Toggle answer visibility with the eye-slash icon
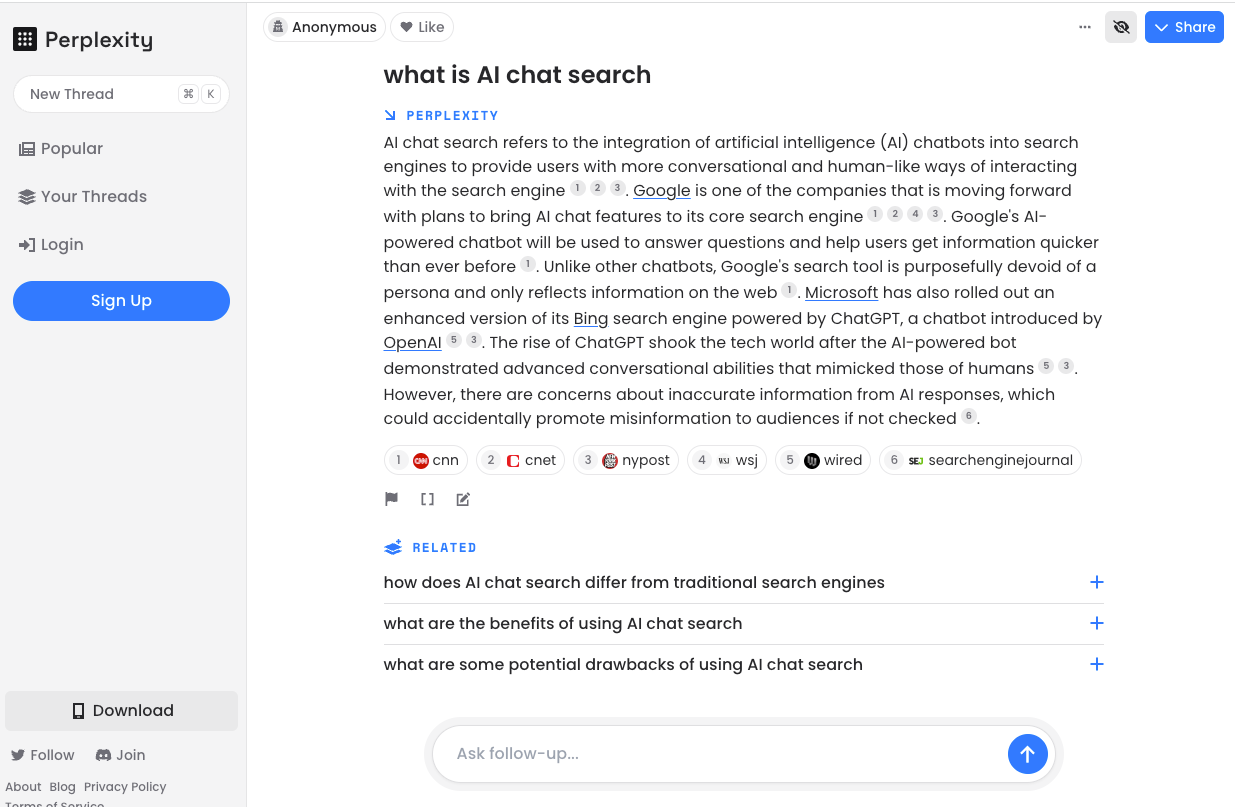Screen dimensions: 1235x807 pos(1121,27)
